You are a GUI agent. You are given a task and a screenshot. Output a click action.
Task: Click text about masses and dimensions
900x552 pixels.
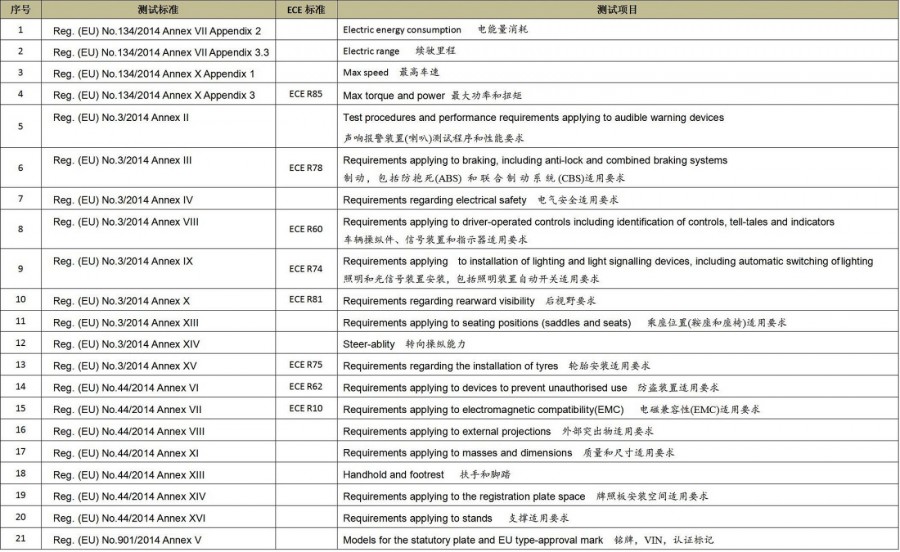457,453
